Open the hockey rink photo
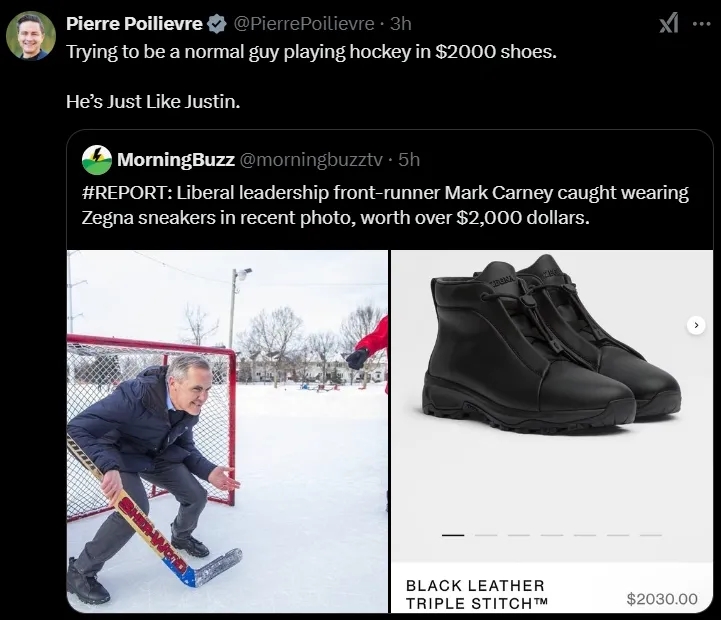Image resolution: width=721 pixels, height=620 pixels. [227, 430]
